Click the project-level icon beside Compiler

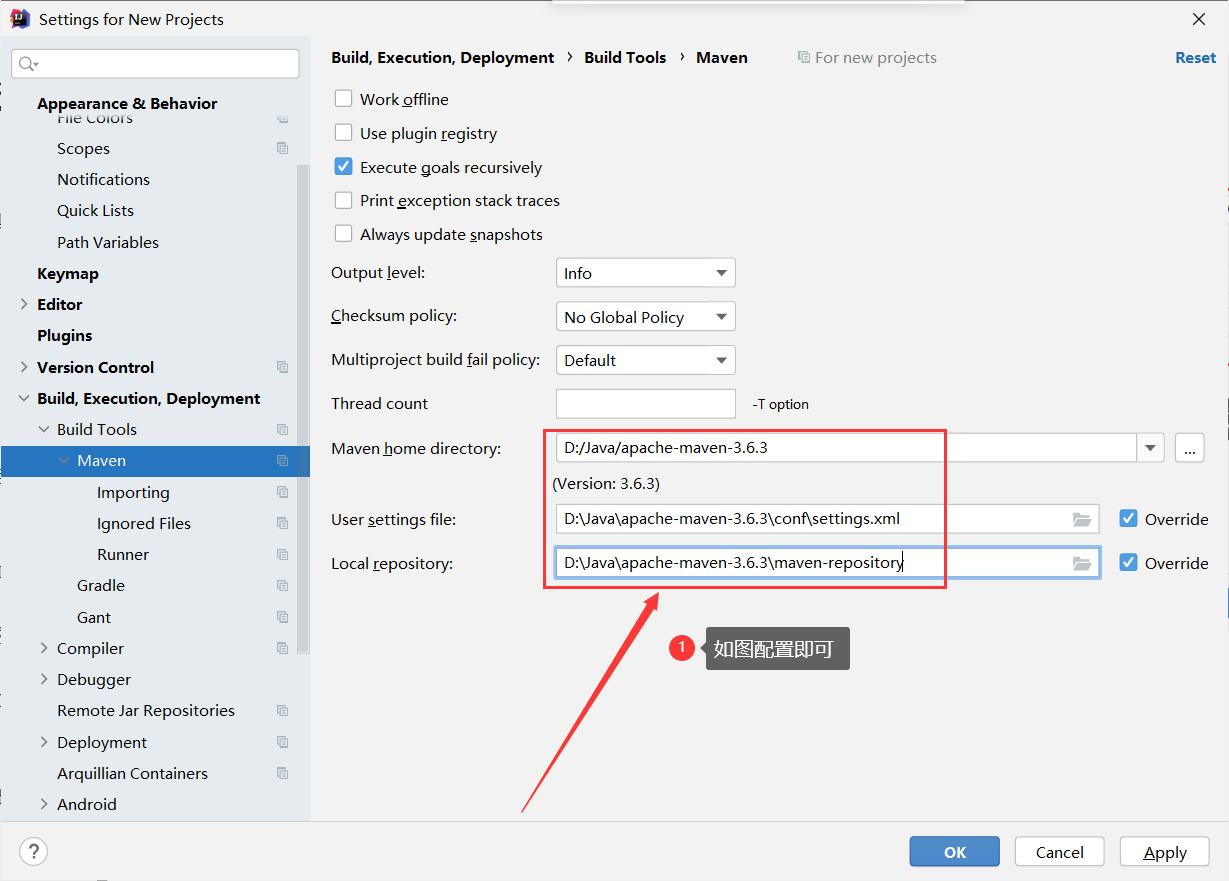(x=283, y=648)
